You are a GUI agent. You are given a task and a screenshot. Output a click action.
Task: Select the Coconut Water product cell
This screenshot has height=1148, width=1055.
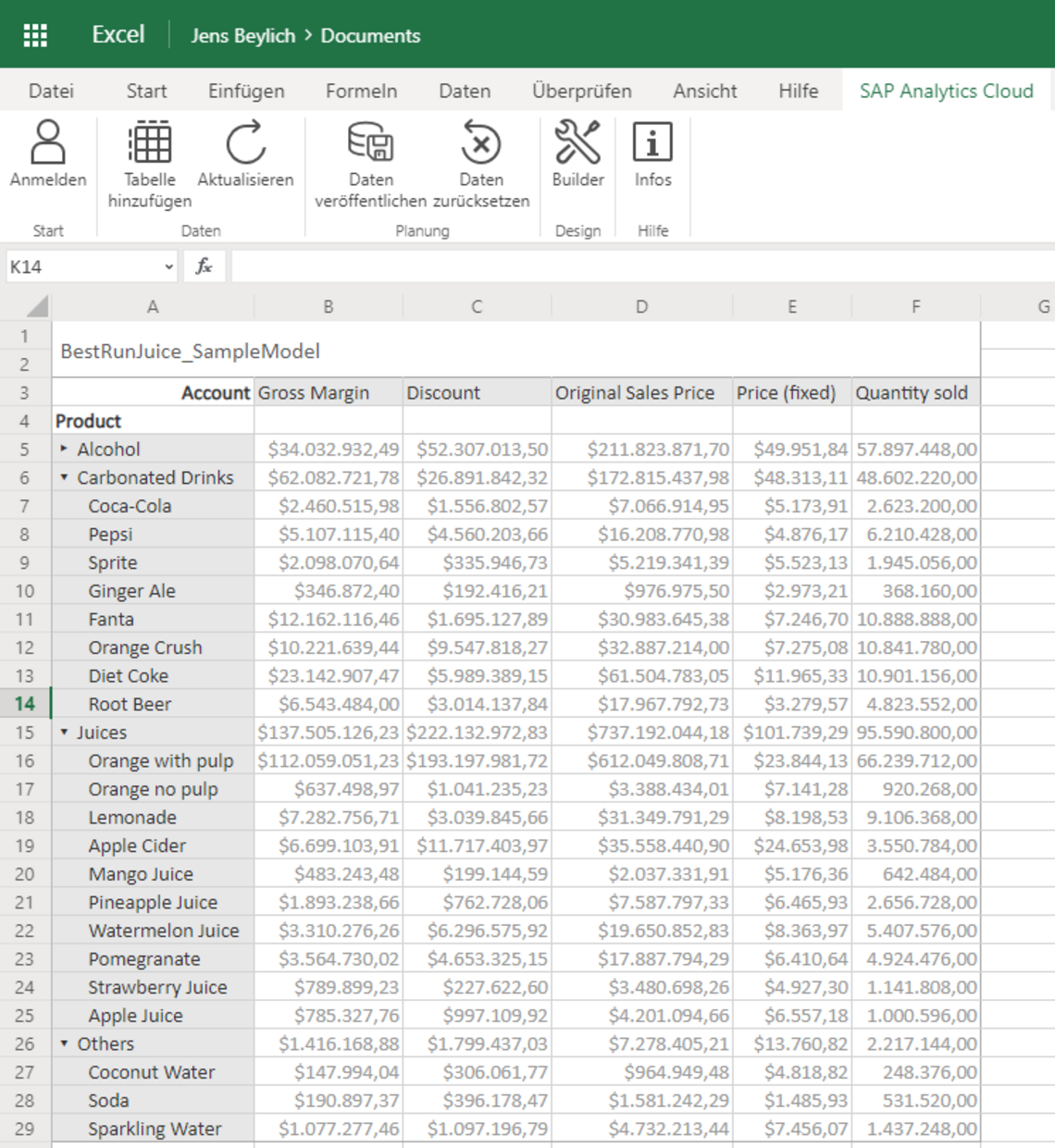(153, 1072)
